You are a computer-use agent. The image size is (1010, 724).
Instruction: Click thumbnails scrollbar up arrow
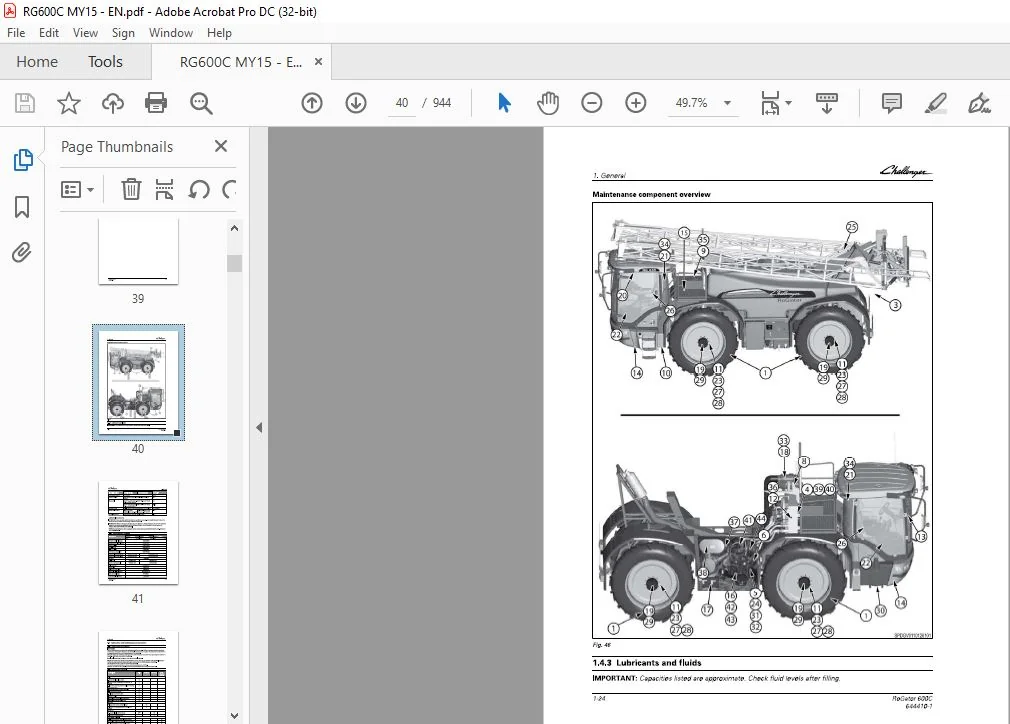point(234,228)
